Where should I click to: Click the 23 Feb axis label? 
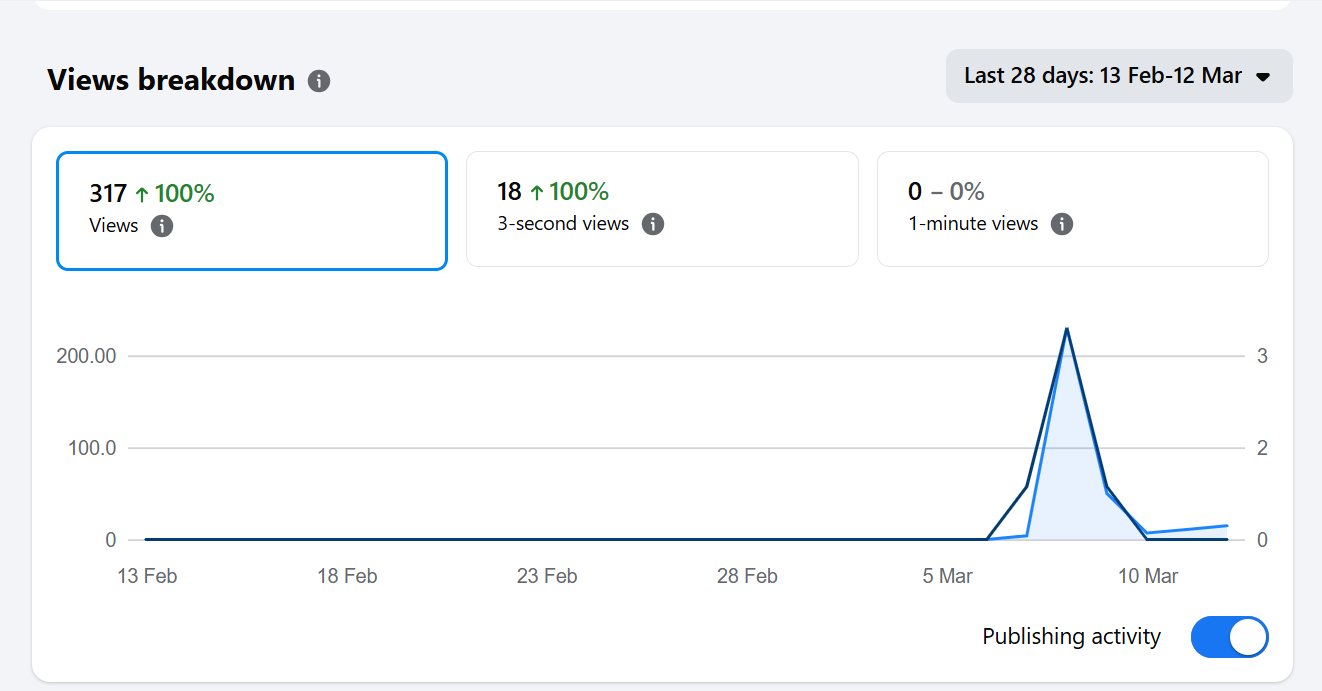547,576
